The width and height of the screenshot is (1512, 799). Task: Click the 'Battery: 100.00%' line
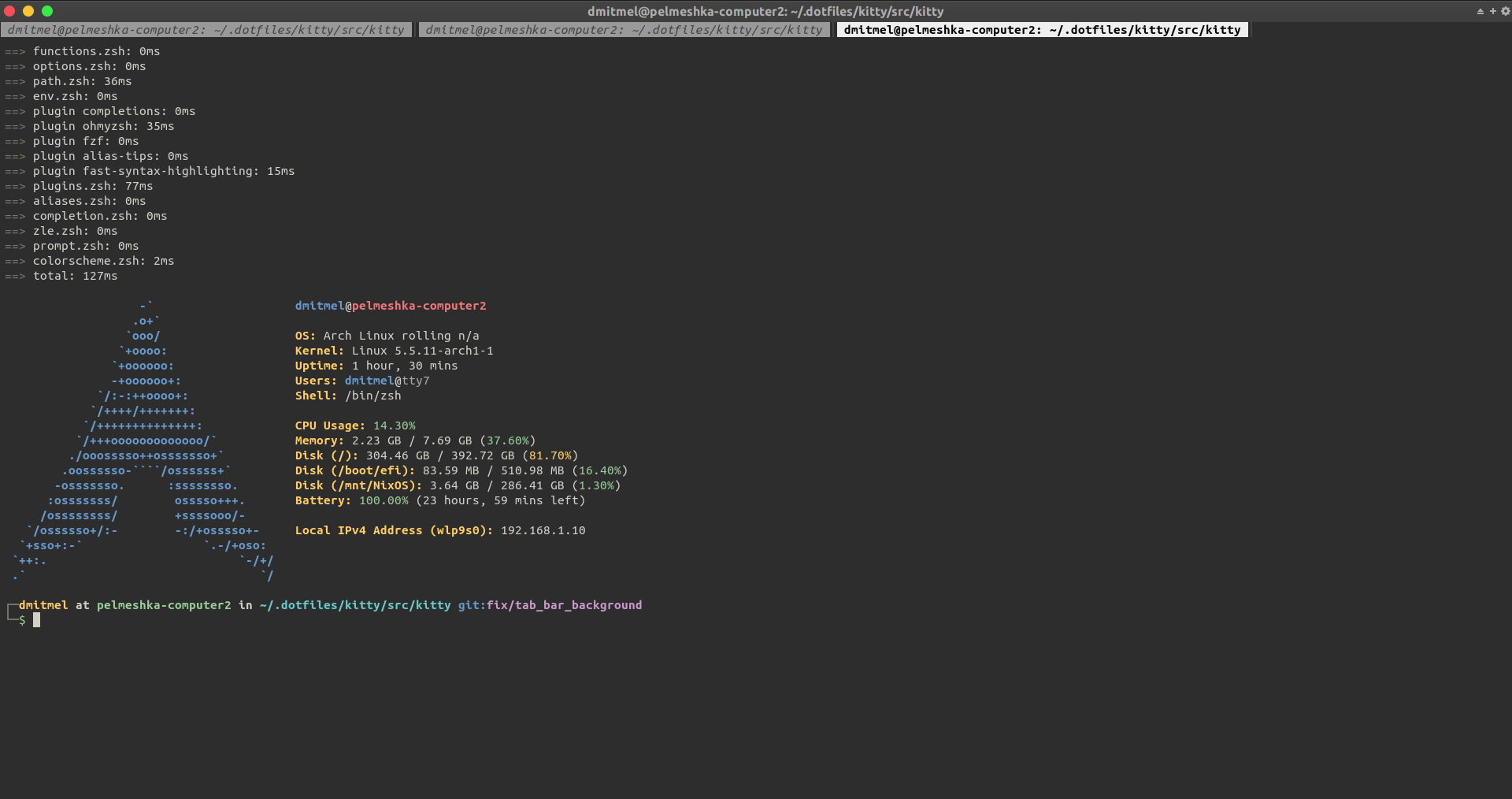(440, 500)
